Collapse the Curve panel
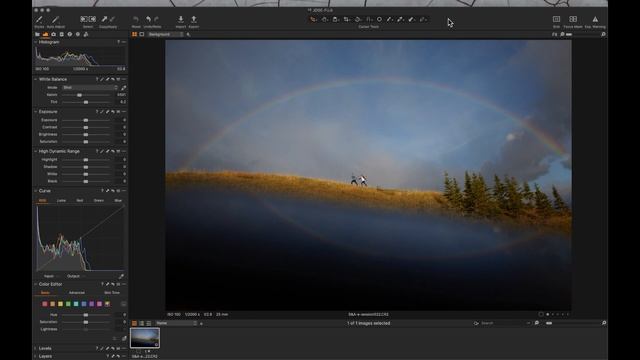 pyautogui.click(x=36, y=191)
